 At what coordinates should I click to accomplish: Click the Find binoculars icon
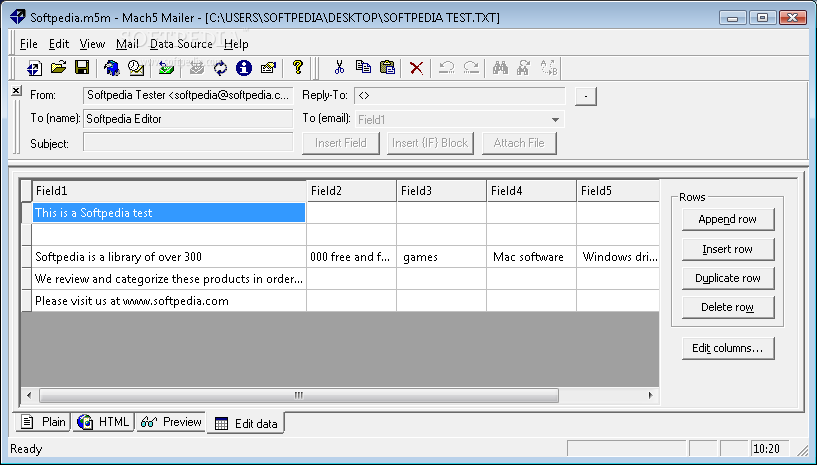500,68
